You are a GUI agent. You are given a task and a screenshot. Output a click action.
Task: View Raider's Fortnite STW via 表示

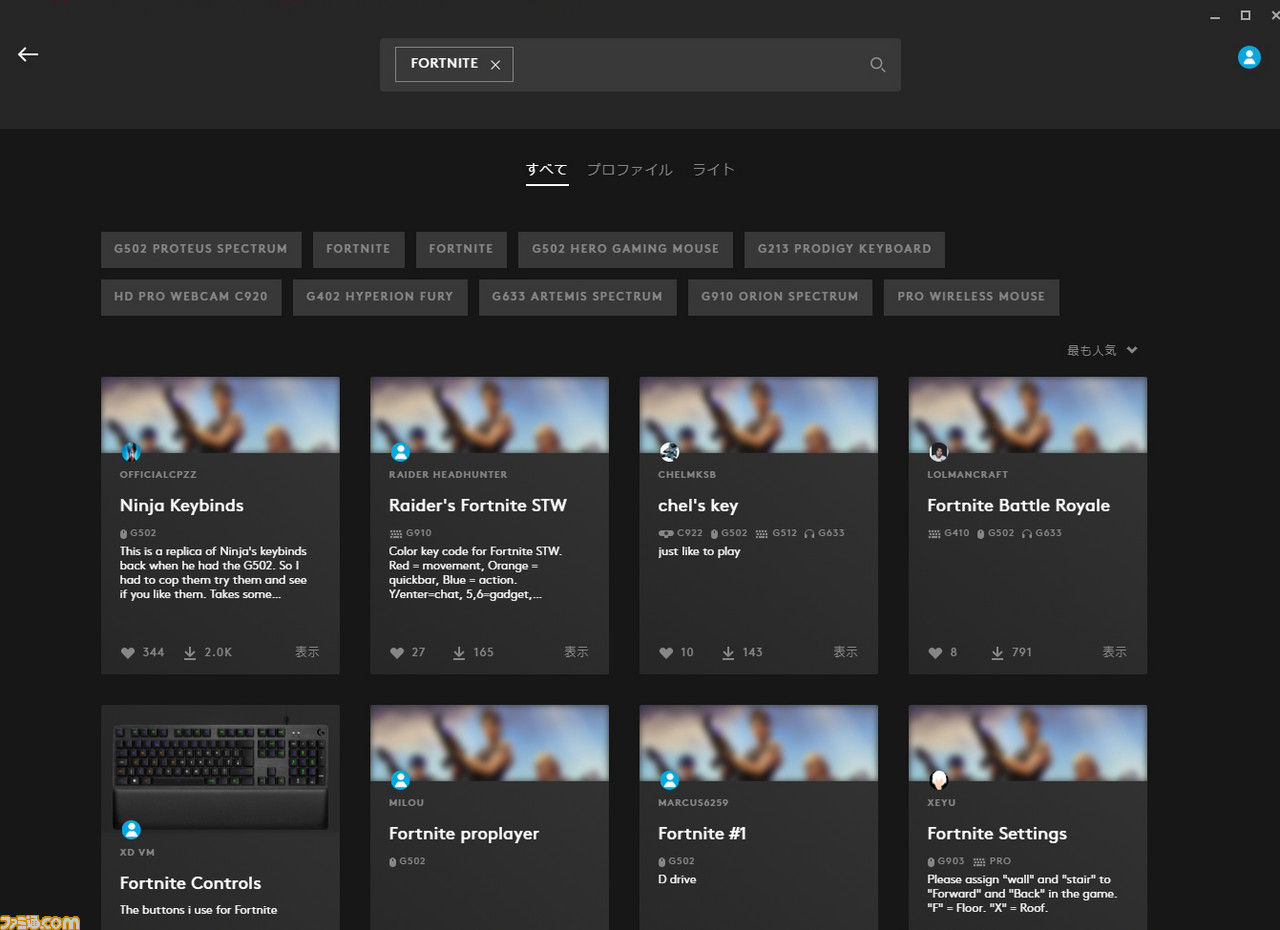pyautogui.click(x=576, y=652)
